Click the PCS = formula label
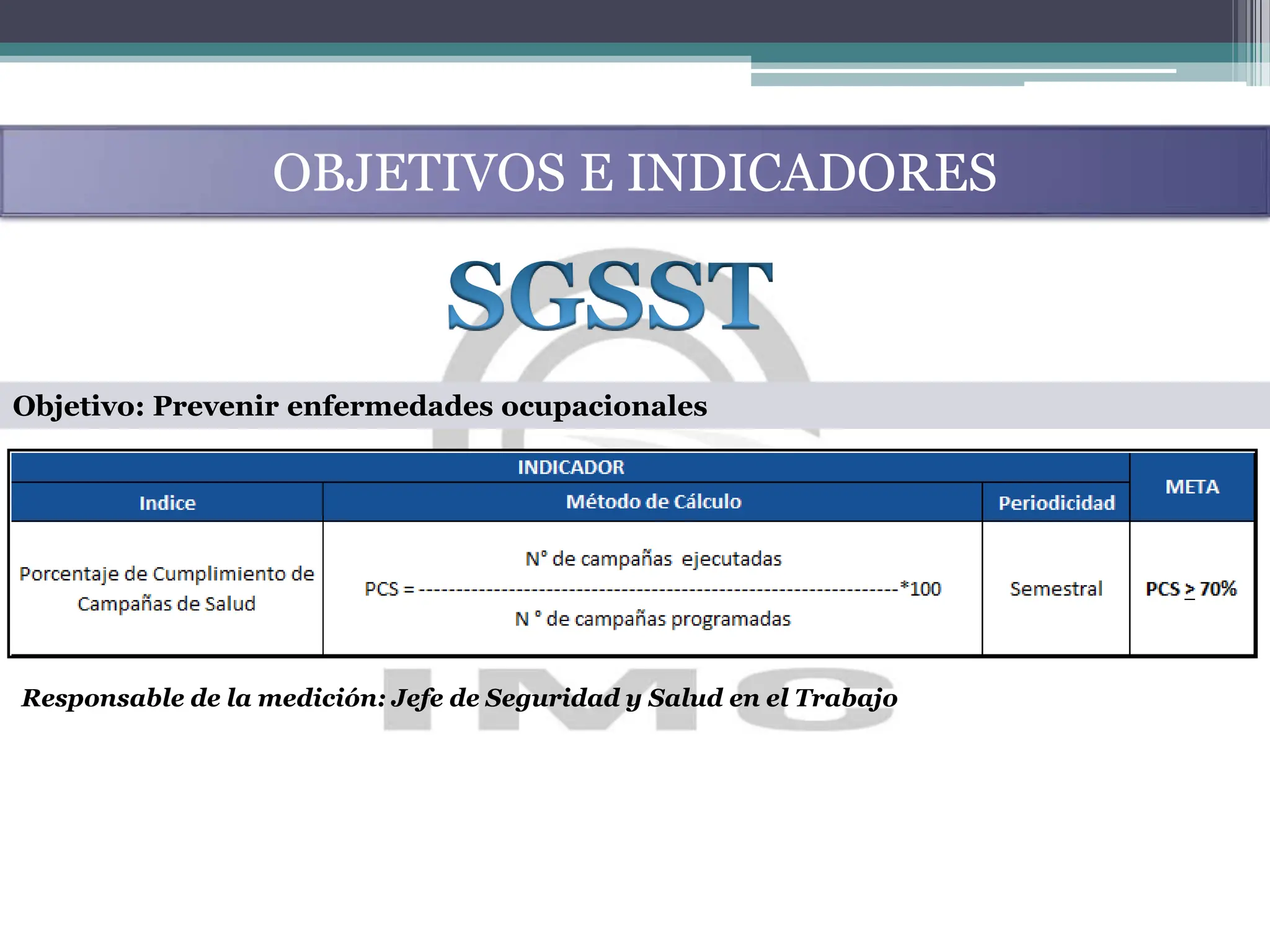 [389, 589]
